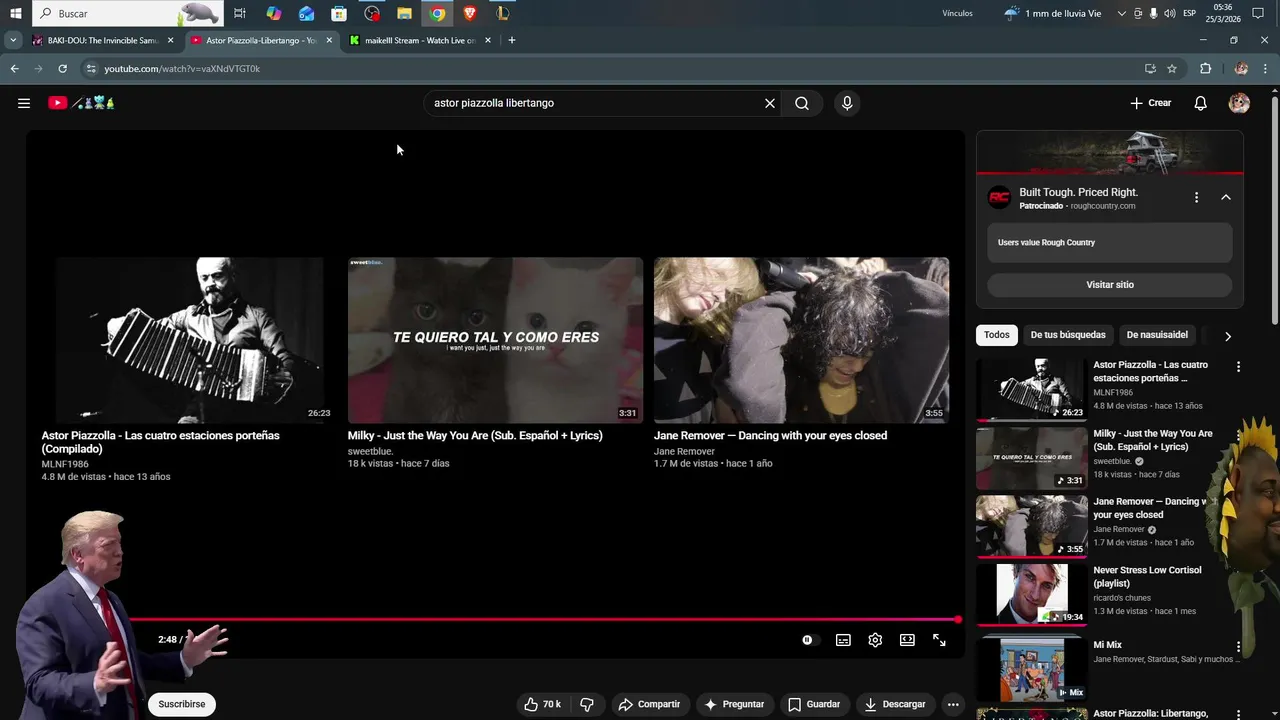Open options for sidebar Milky - Just the Way You Are
The height and width of the screenshot is (720, 1280).
1238,436
